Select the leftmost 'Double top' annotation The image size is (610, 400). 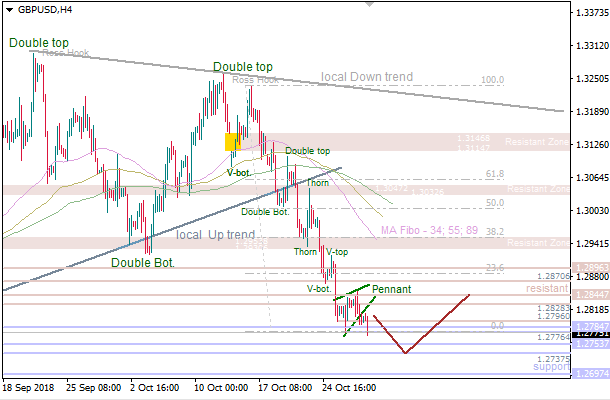pyautogui.click(x=39, y=43)
